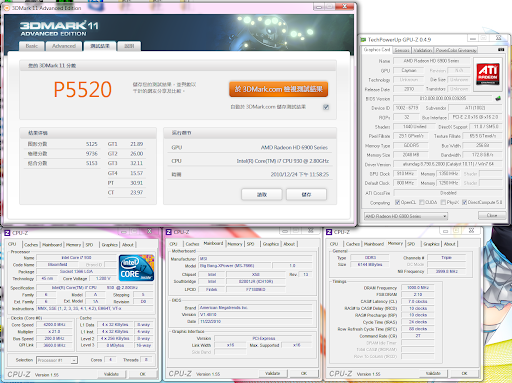
Task: Toggle the PhysX checkbox in GPU-Z
Action: tap(443, 202)
